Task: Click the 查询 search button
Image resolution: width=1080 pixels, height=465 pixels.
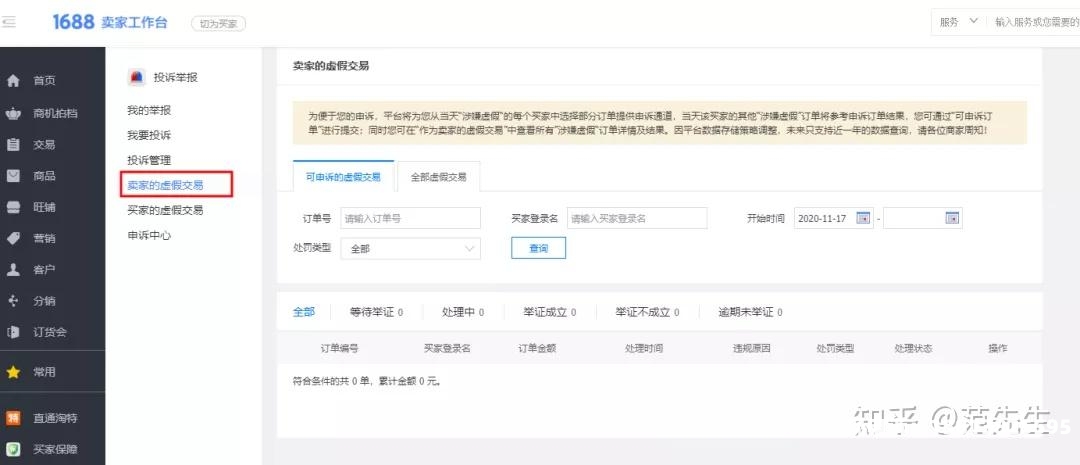Action: click(x=538, y=248)
